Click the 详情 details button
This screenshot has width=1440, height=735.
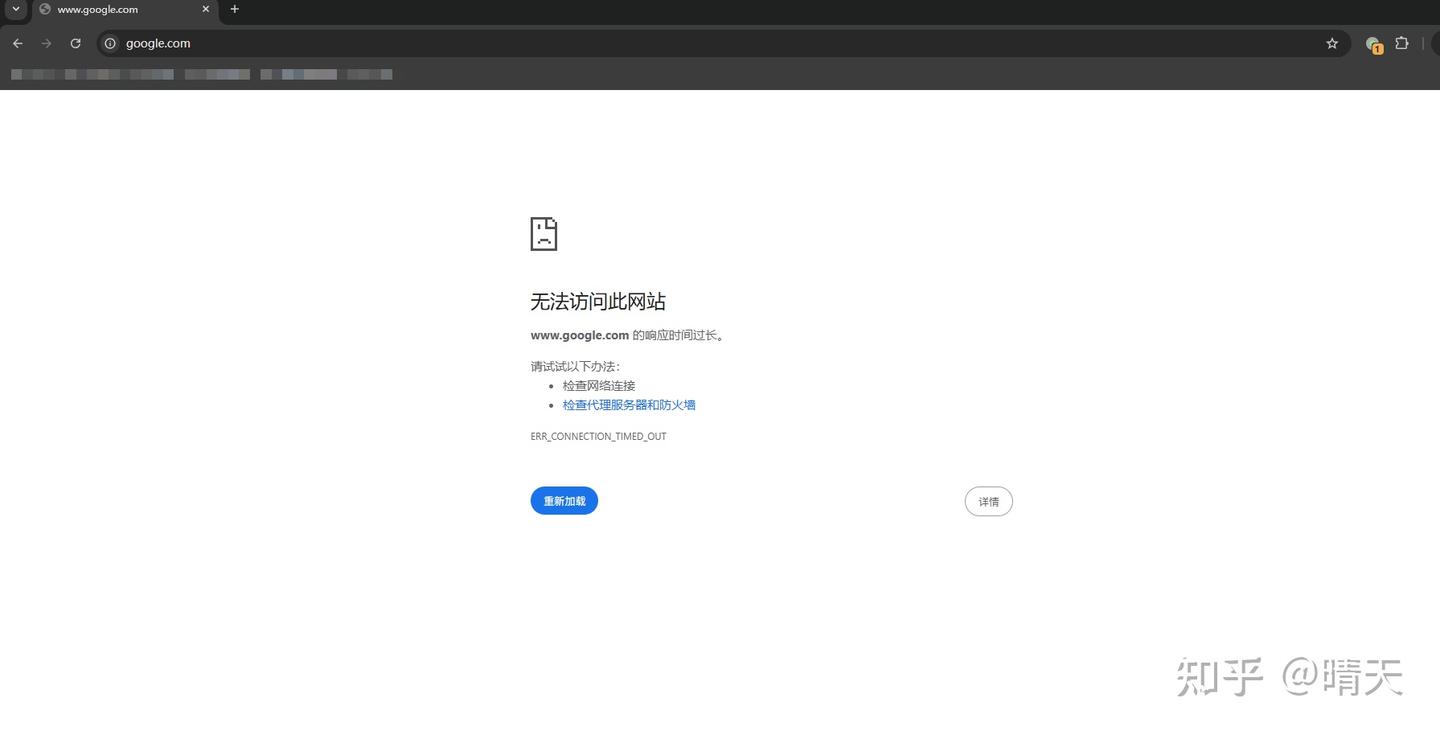click(989, 501)
